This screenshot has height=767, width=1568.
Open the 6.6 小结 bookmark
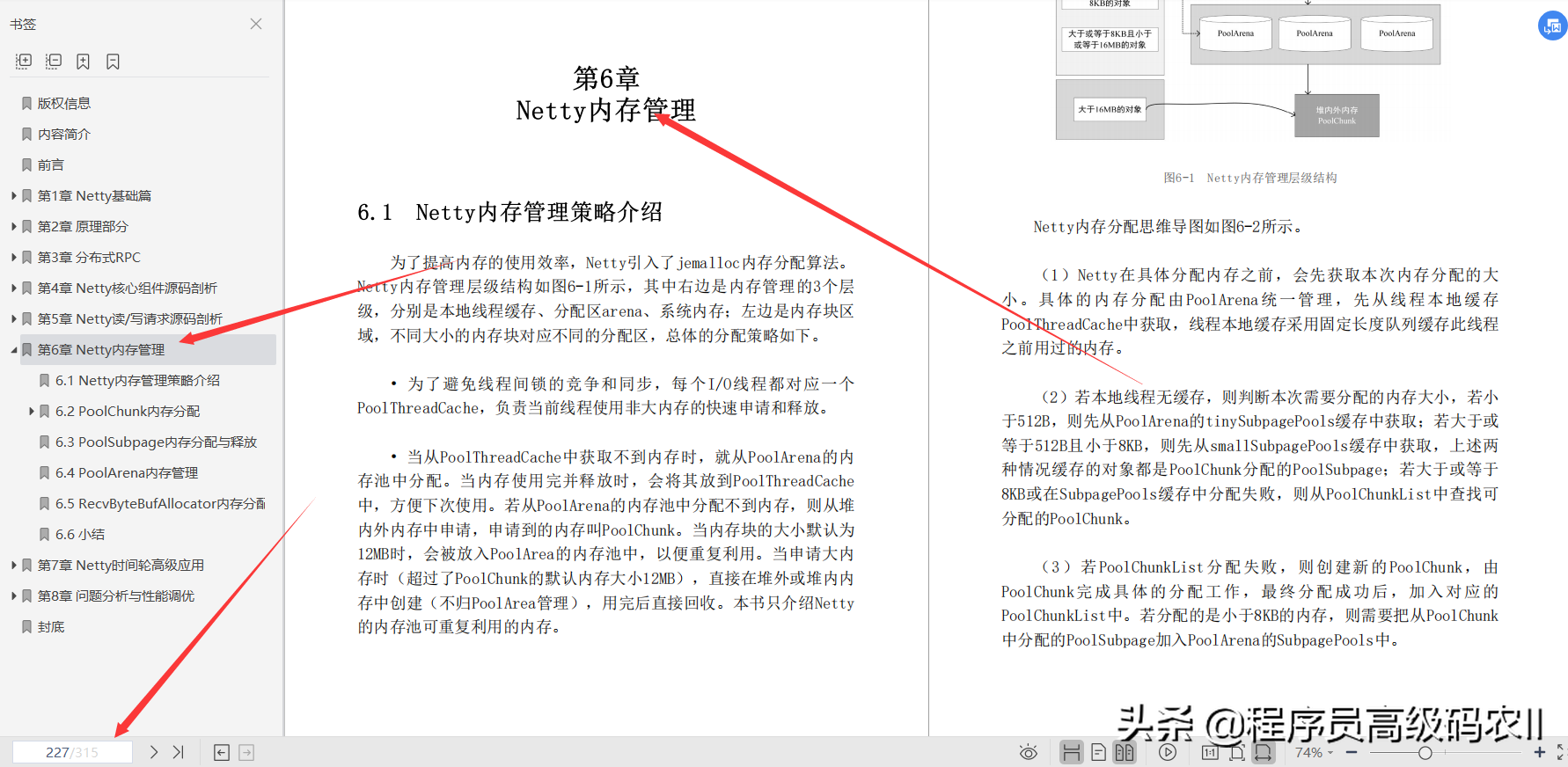pyautogui.click(x=80, y=534)
